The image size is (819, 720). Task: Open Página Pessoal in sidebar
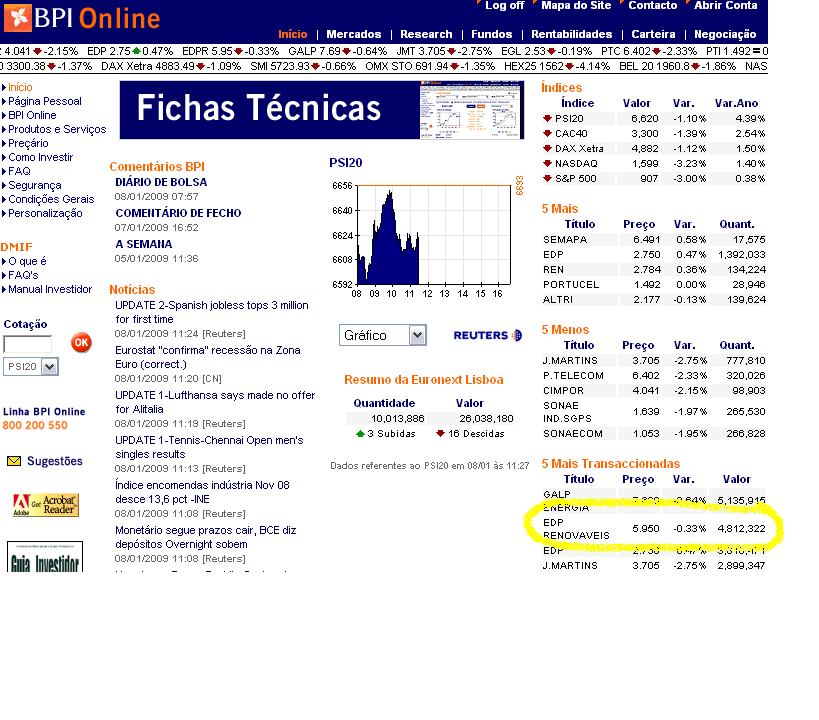(45, 101)
